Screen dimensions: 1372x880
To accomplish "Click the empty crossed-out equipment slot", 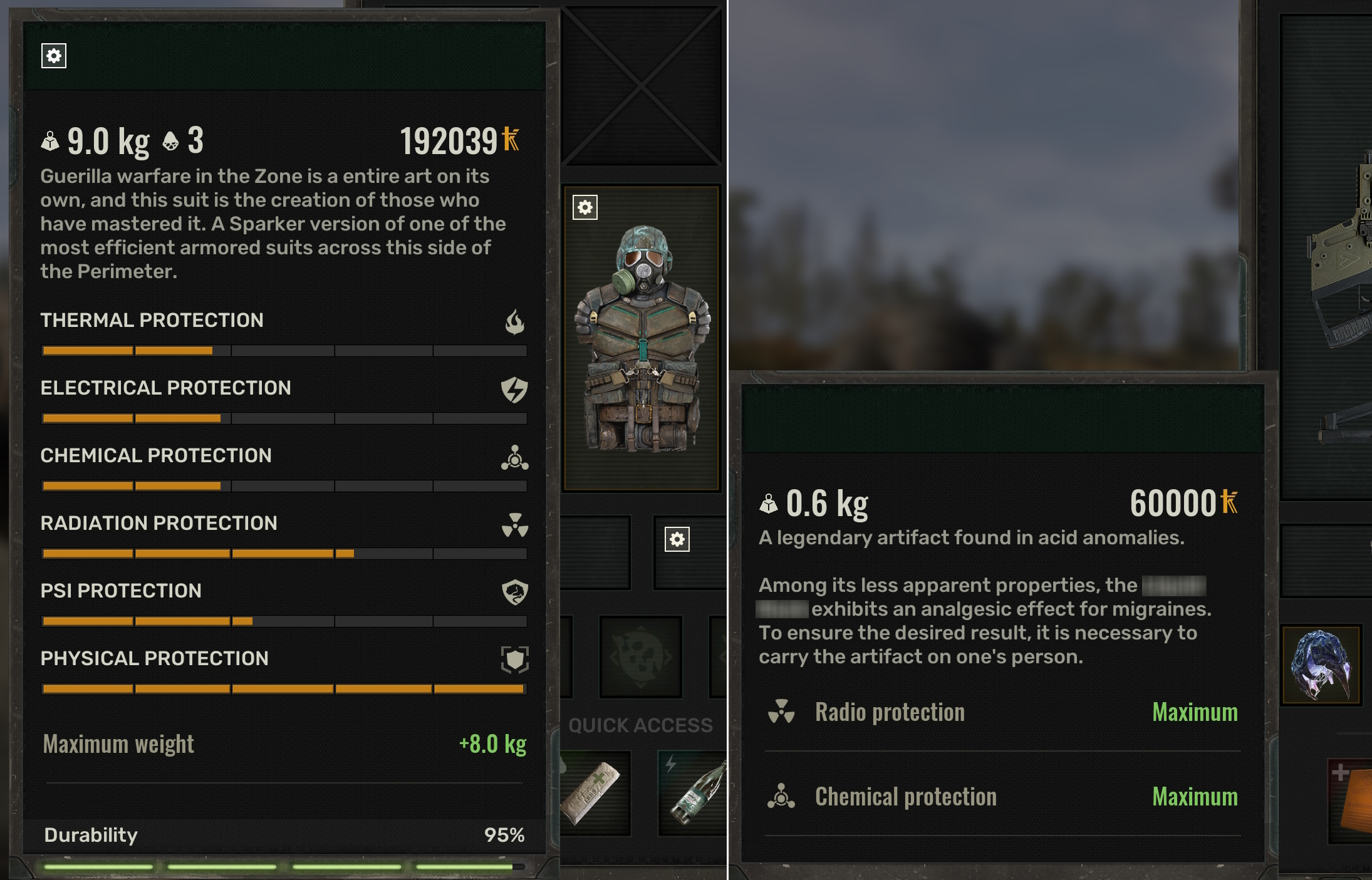I will coord(642,86).
